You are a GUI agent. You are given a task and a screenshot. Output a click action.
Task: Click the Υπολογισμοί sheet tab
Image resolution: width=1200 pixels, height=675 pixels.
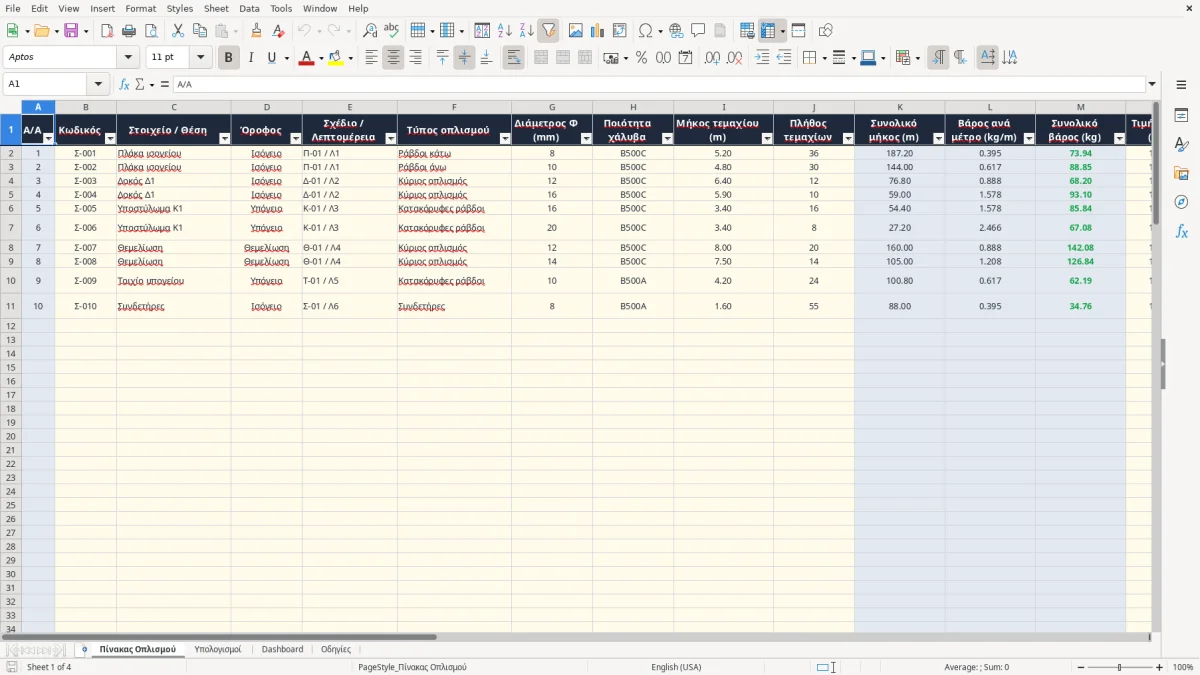point(218,649)
